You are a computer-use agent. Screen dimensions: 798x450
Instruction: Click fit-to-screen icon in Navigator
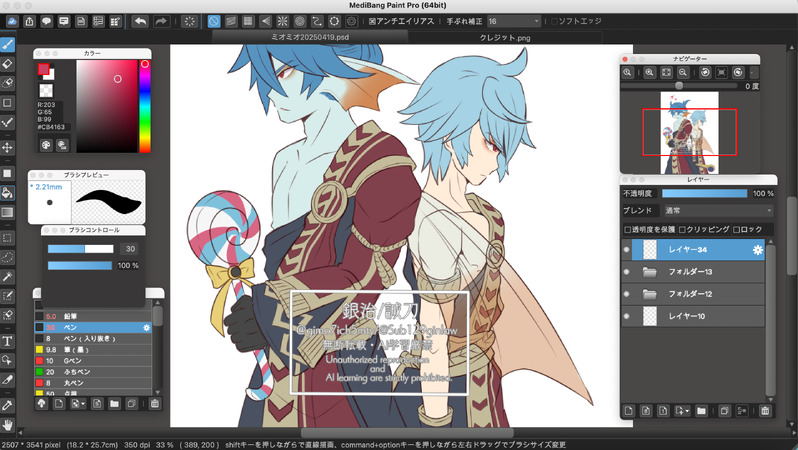tap(666, 73)
